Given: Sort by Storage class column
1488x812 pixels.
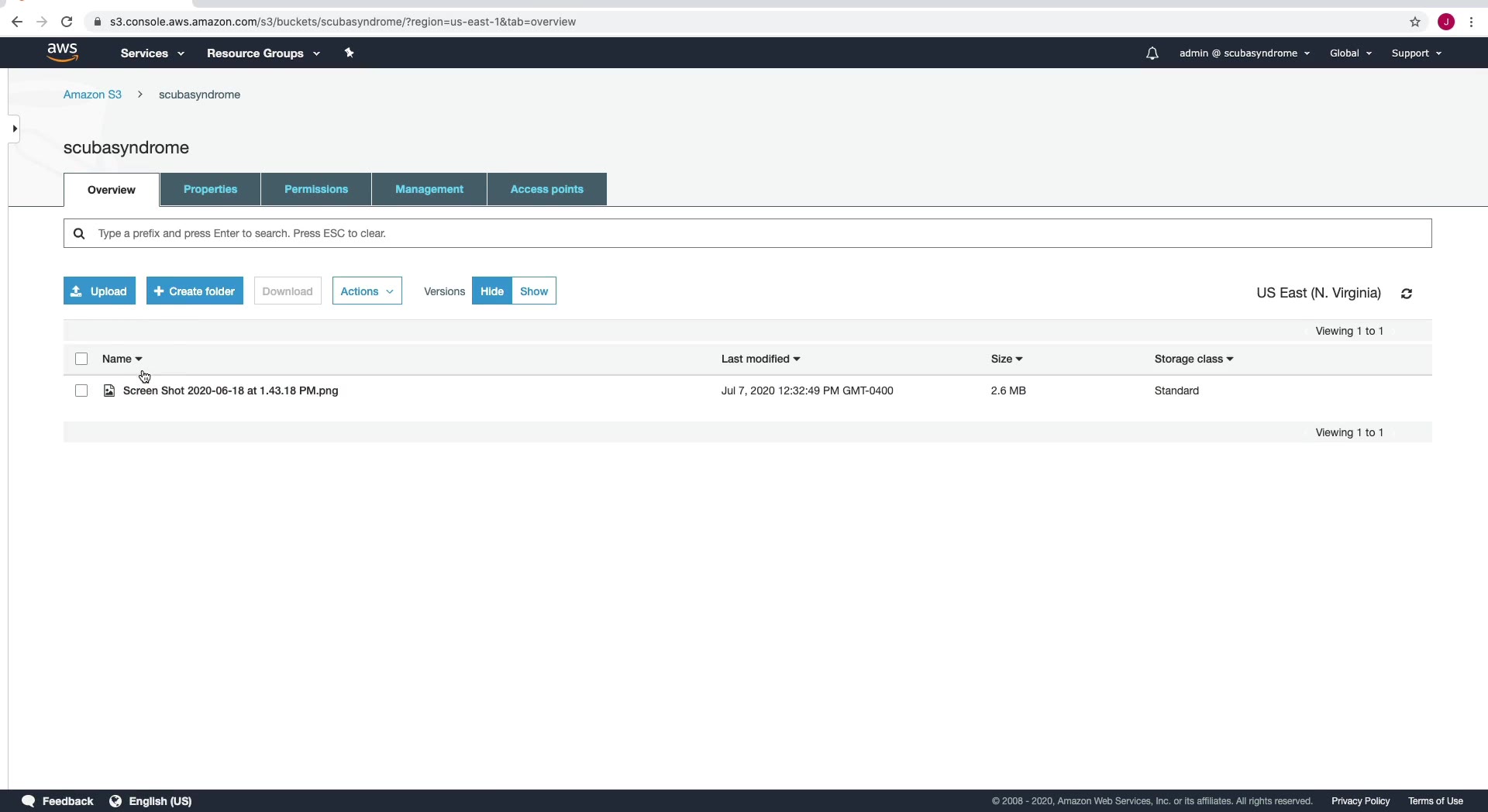Looking at the screenshot, I should coord(1193,359).
